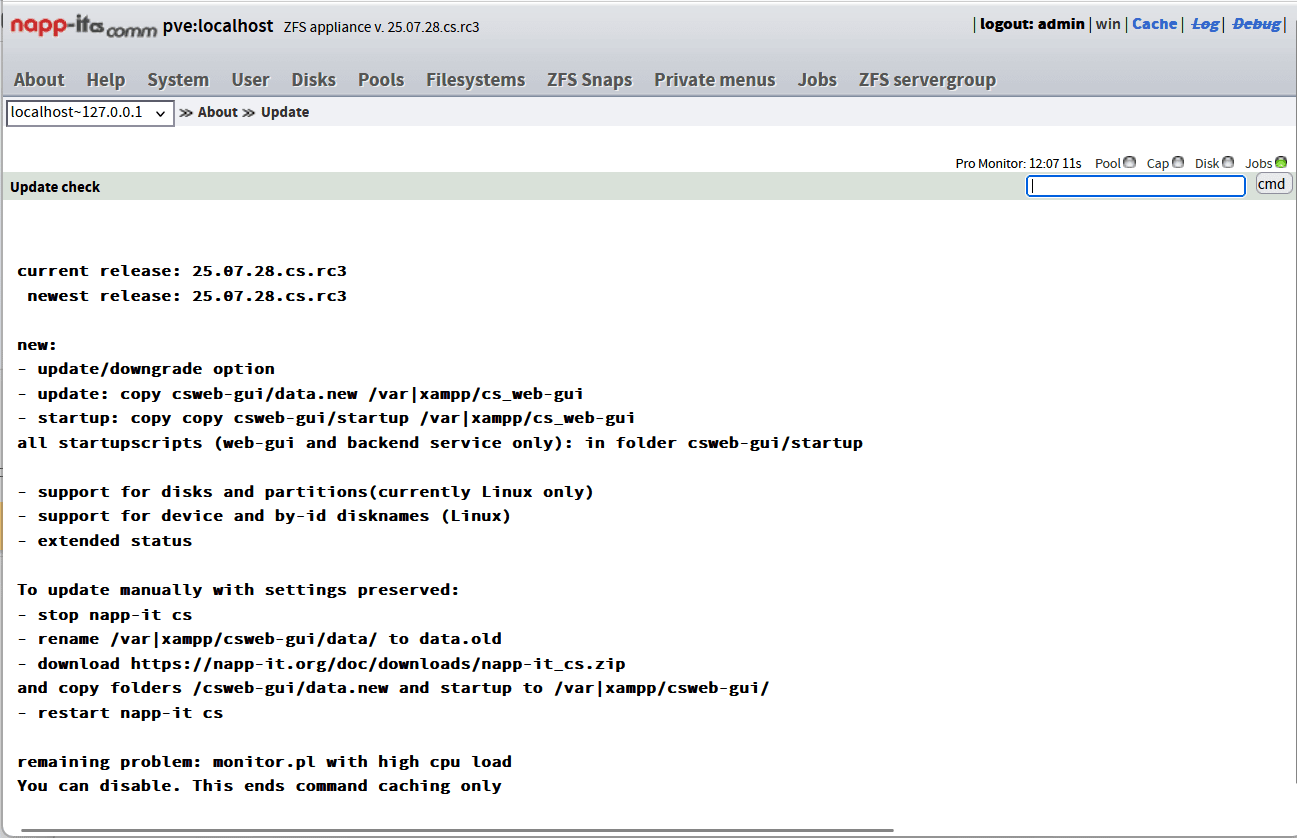The width and height of the screenshot is (1297, 838).
Task: Click the 'stop napp-it cs' line
Action: (105, 615)
